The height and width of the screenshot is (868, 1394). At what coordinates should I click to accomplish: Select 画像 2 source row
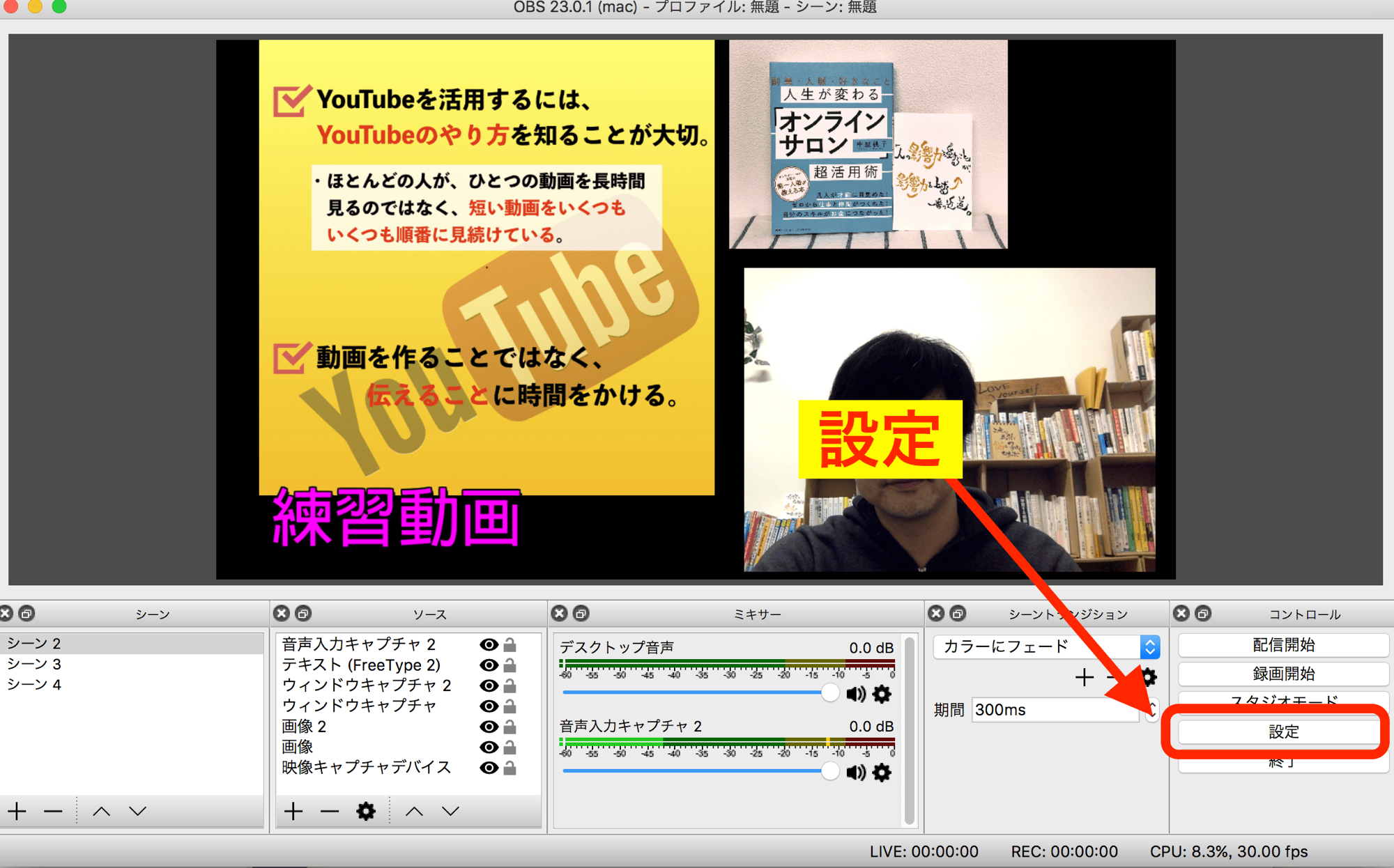[x=408, y=727]
